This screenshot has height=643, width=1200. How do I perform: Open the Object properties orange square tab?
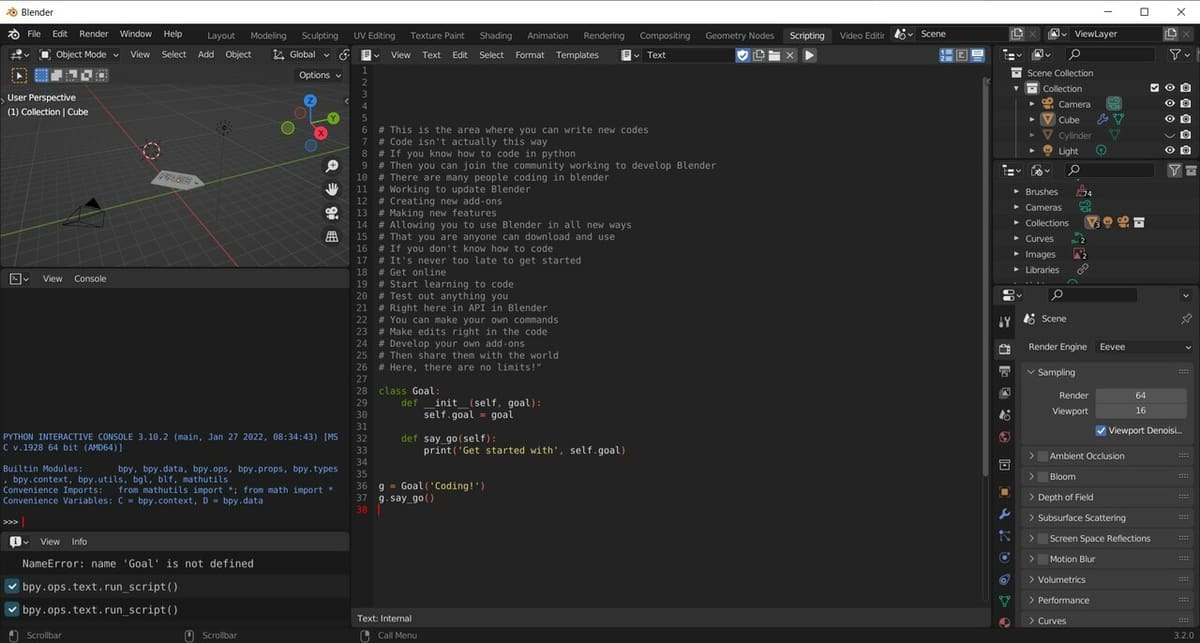pos(1005,492)
